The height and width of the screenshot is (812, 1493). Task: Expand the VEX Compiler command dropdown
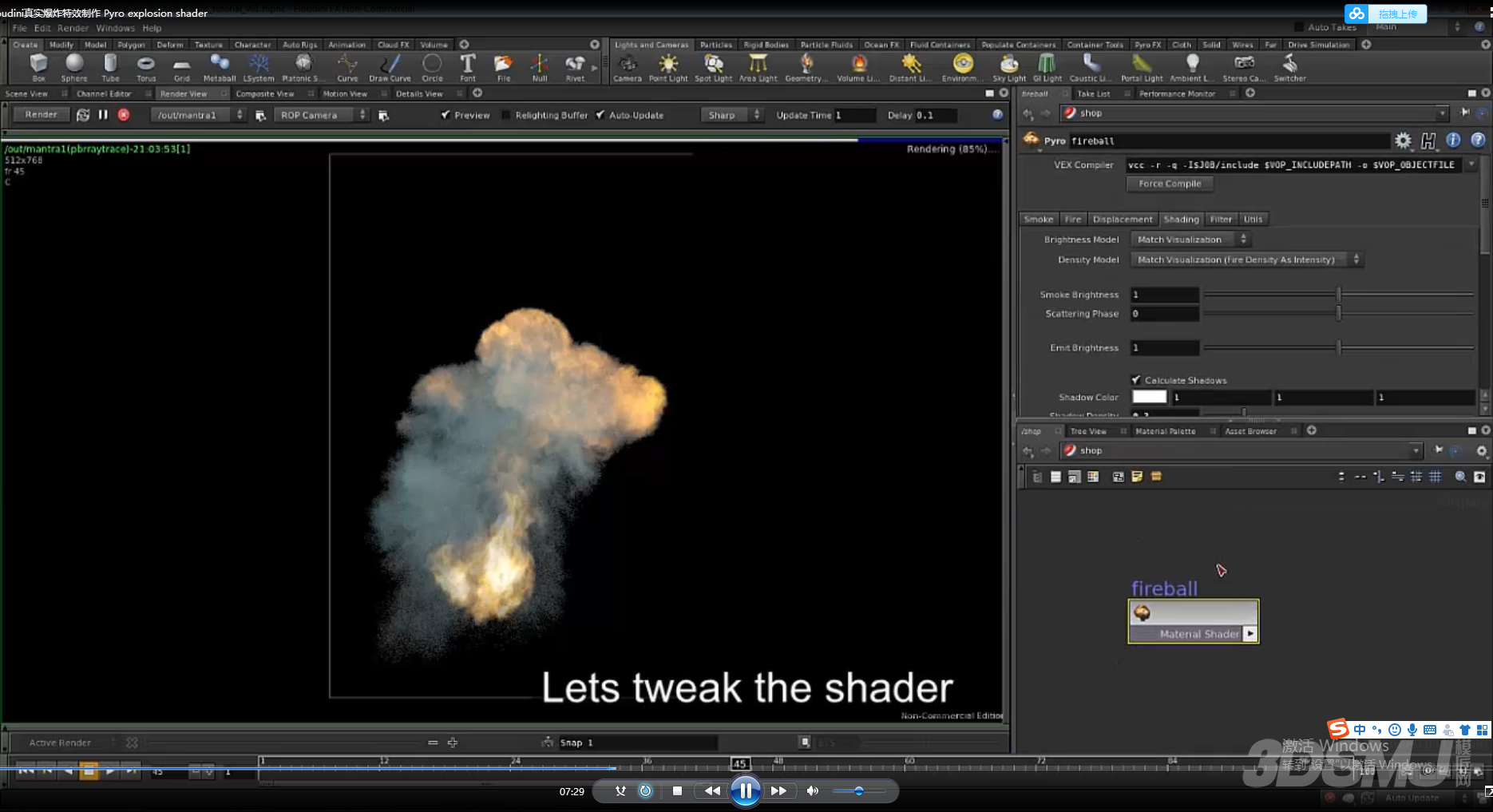click(x=1471, y=164)
